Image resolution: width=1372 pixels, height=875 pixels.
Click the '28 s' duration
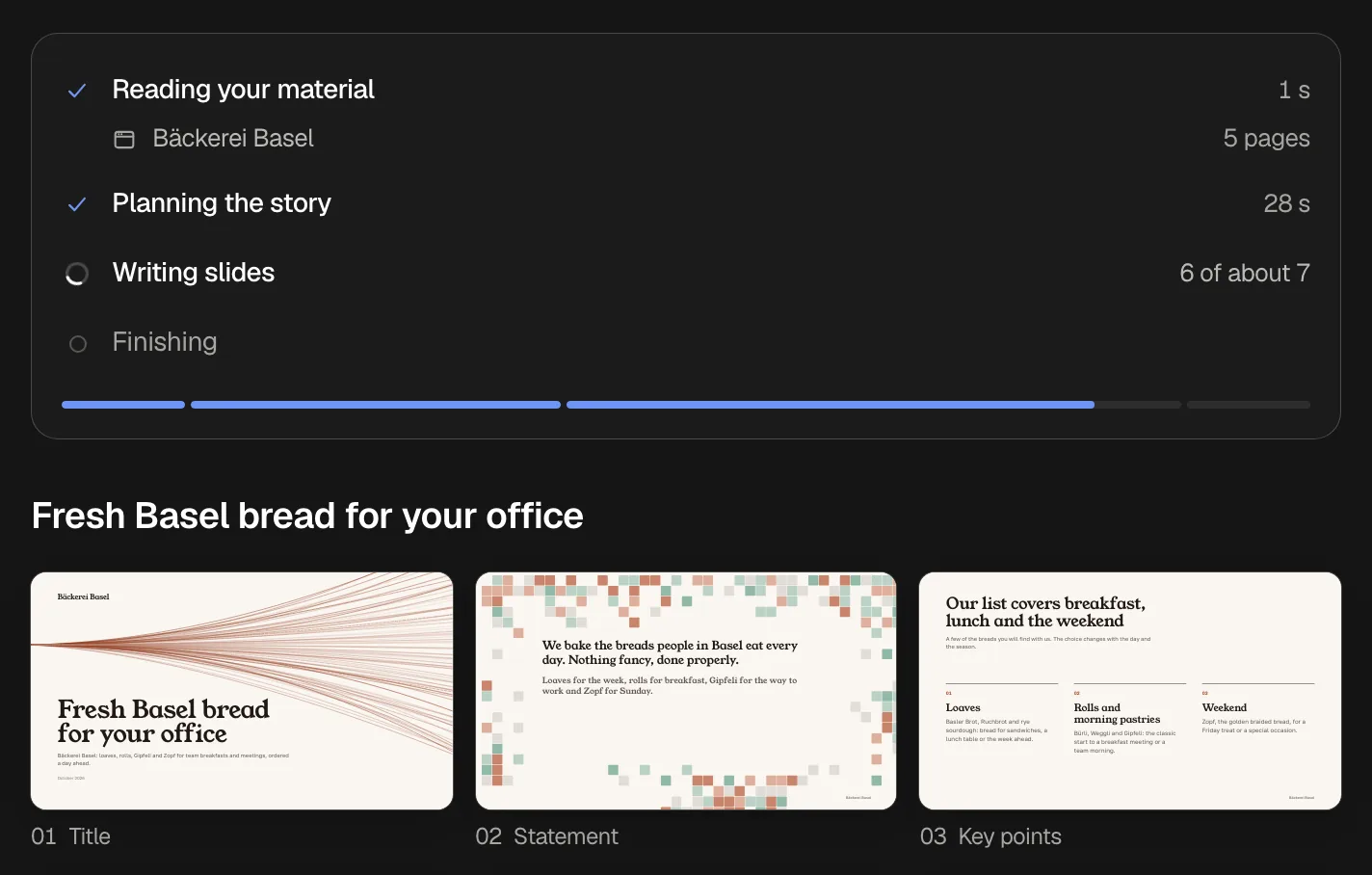click(x=1286, y=203)
